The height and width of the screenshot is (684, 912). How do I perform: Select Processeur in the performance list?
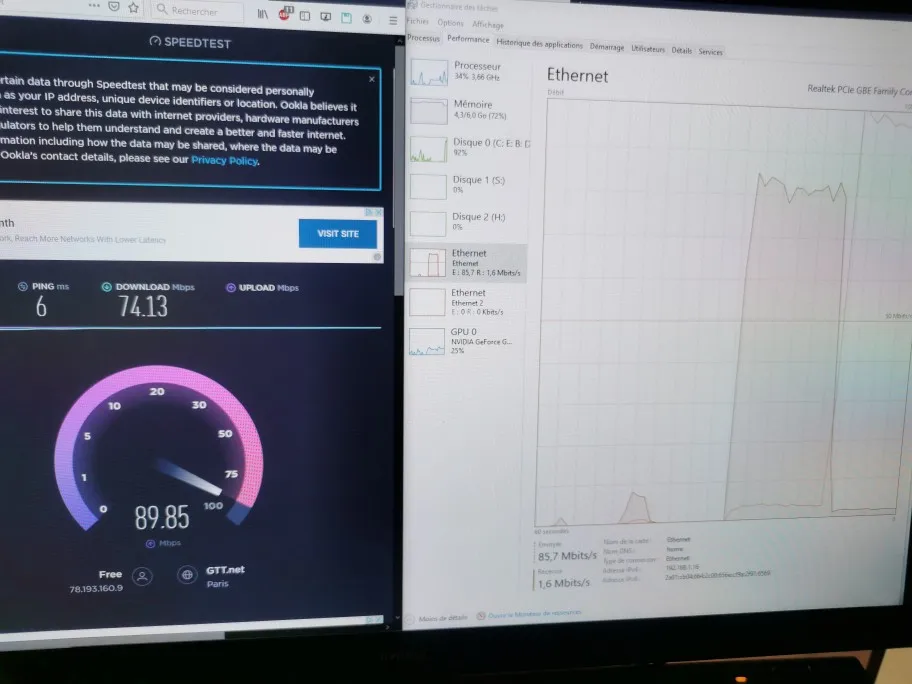coord(468,72)
